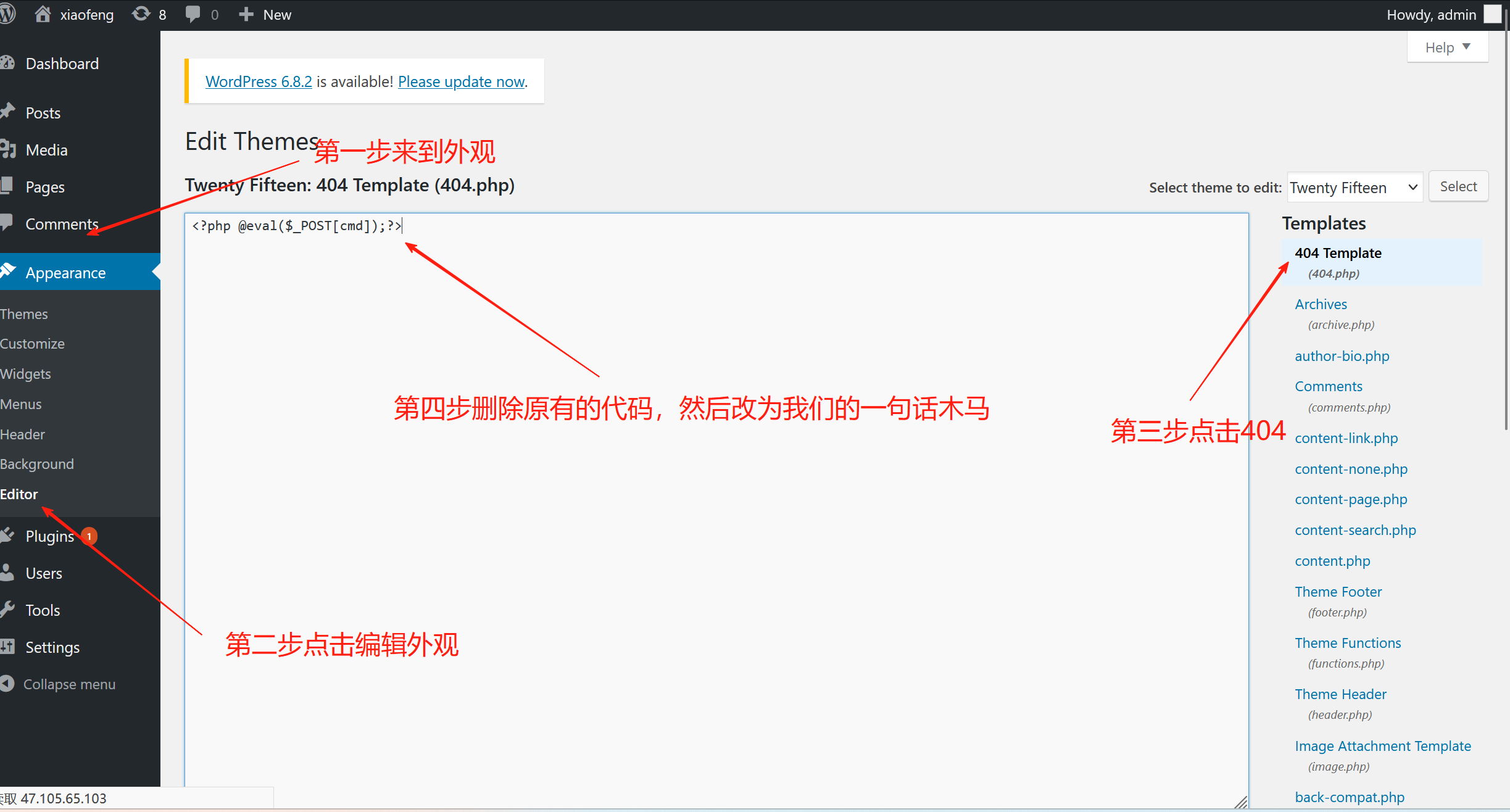Go to Editor submenu
Viewport: 1510px width, 812px height.
(19, 494)
